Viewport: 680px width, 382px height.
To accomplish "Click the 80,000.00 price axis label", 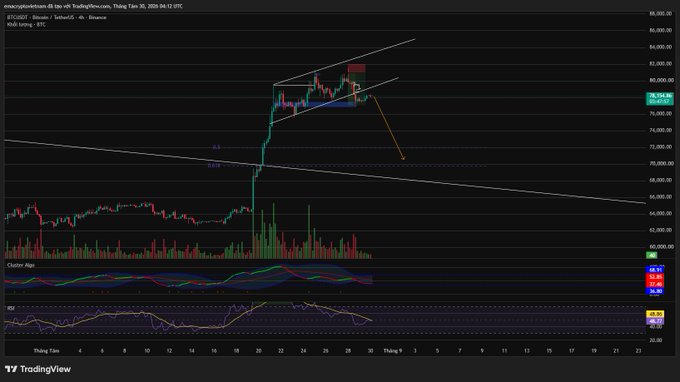I will (x=661, y=80).
